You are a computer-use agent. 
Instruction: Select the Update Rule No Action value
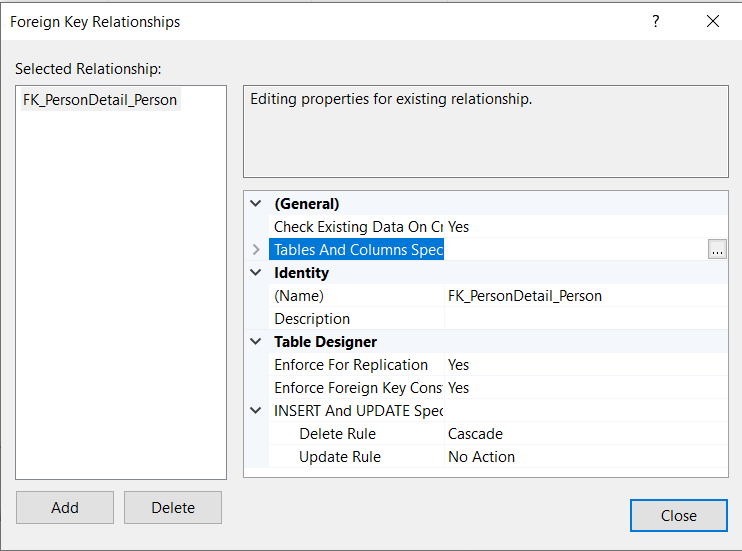click(x=585, y=457)
